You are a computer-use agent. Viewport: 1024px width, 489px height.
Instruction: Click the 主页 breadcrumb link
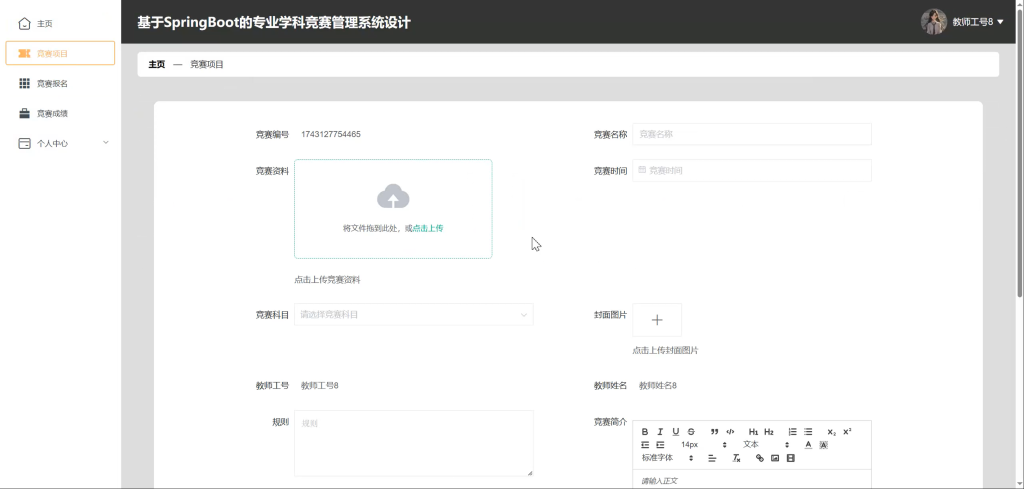157,65
